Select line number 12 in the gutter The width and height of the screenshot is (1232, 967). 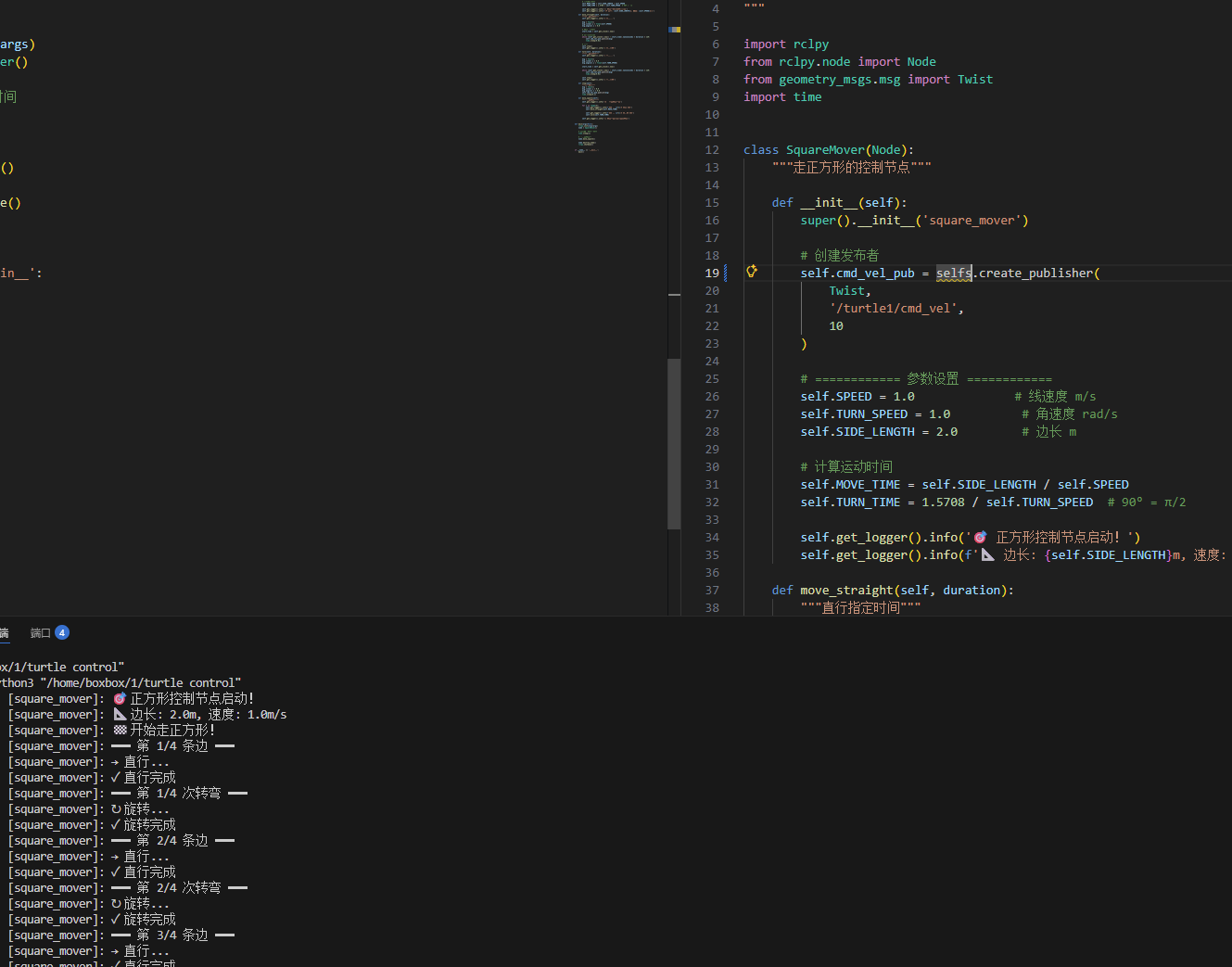click(x=712, y=150)
